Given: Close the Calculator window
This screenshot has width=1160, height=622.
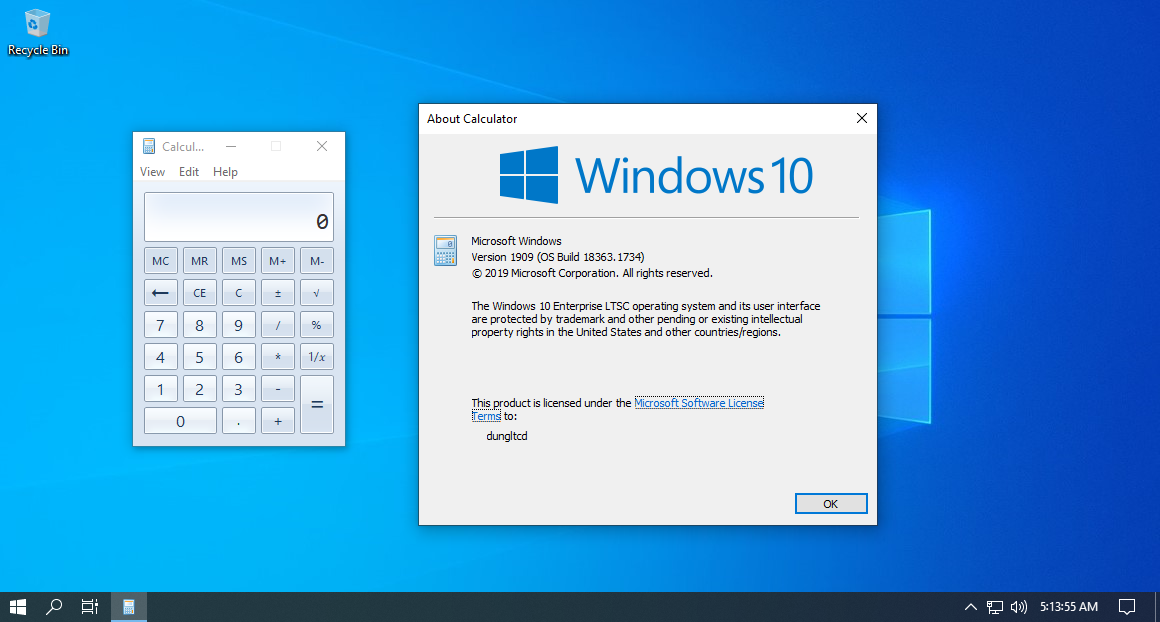Looking at the screenshot, I should coord(322,146).
